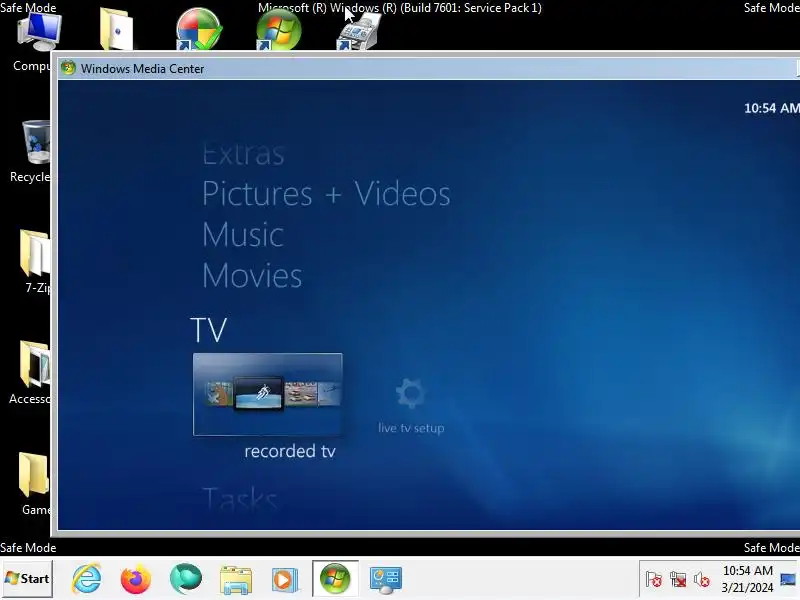Open the taskbar clock showing 3/21/2024
Viewport: 800px width, 600px height.
(x=747, y=579)
